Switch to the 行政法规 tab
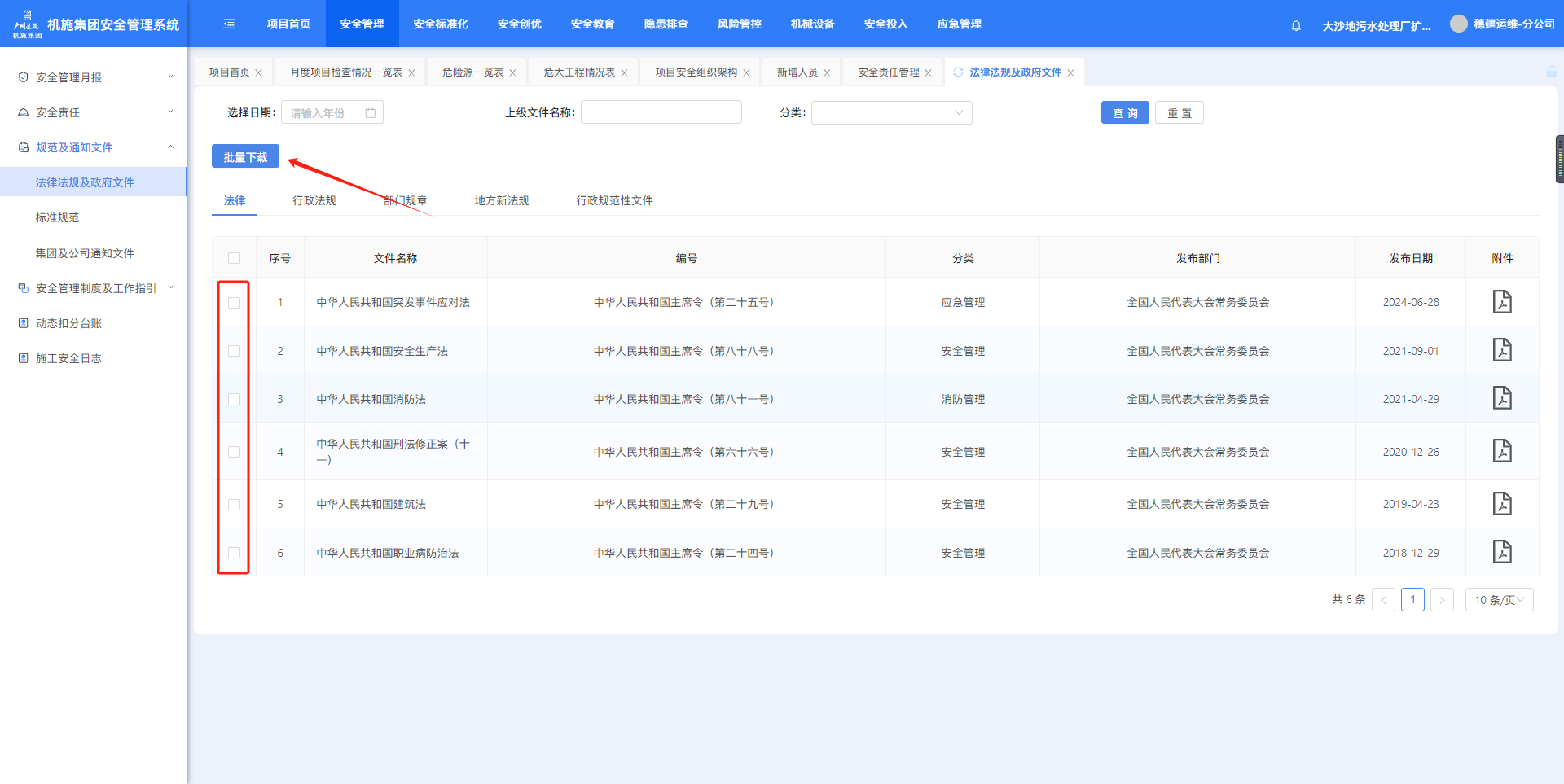The image size is (1564, 784). coord(314,200)
